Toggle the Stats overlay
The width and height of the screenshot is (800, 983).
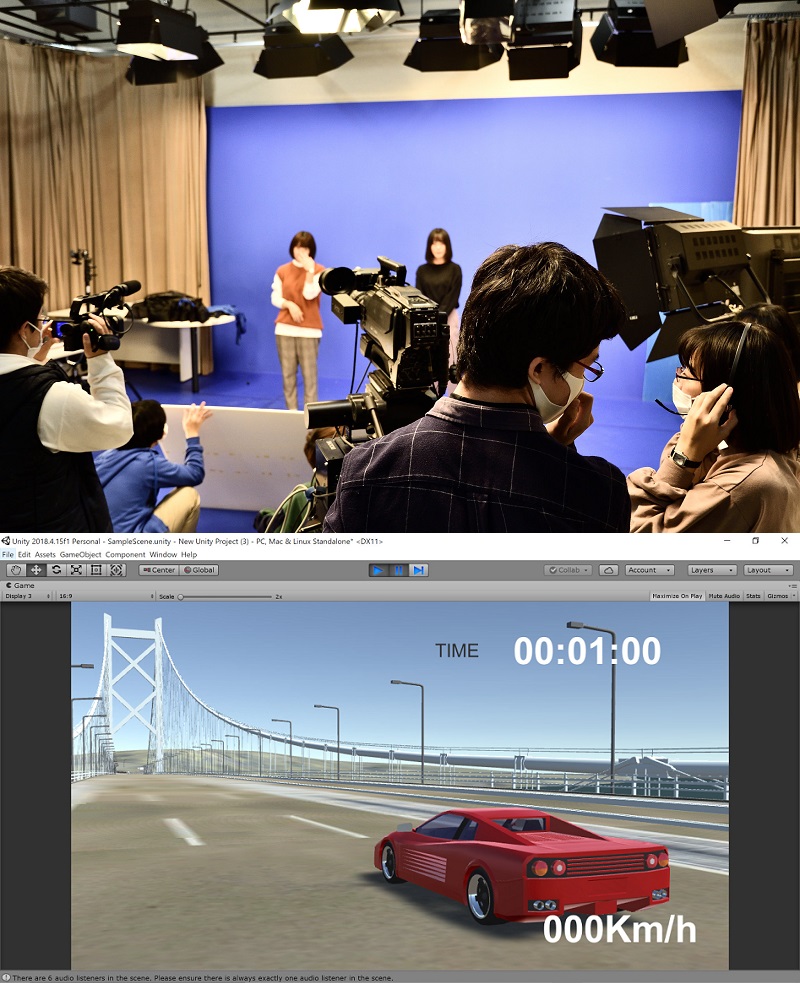point(753,596)
